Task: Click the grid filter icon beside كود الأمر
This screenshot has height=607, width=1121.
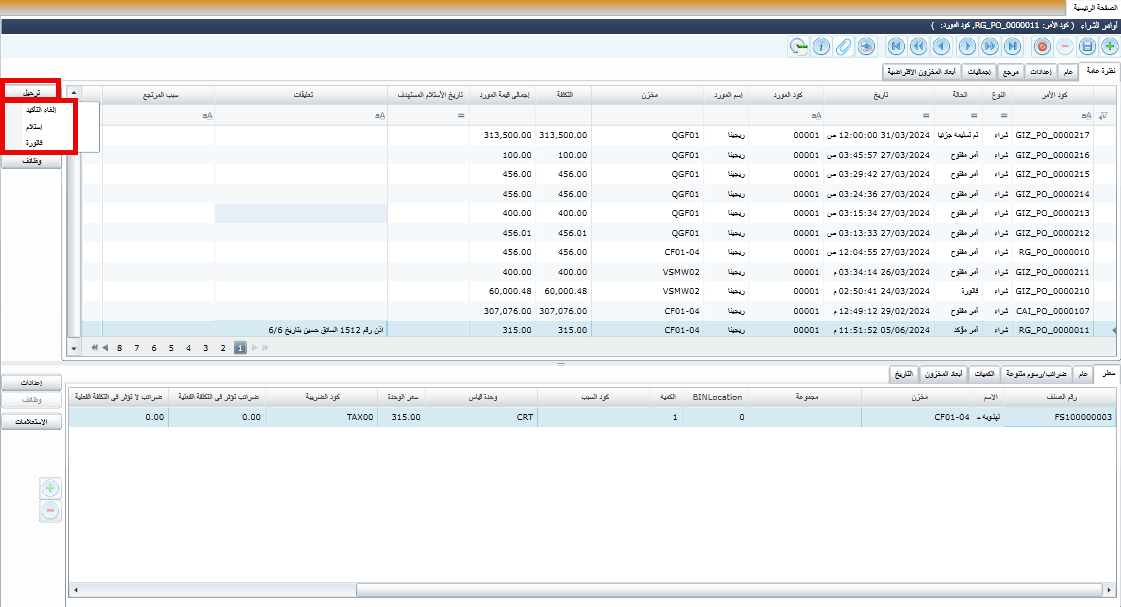Action: pos(1102,116)
